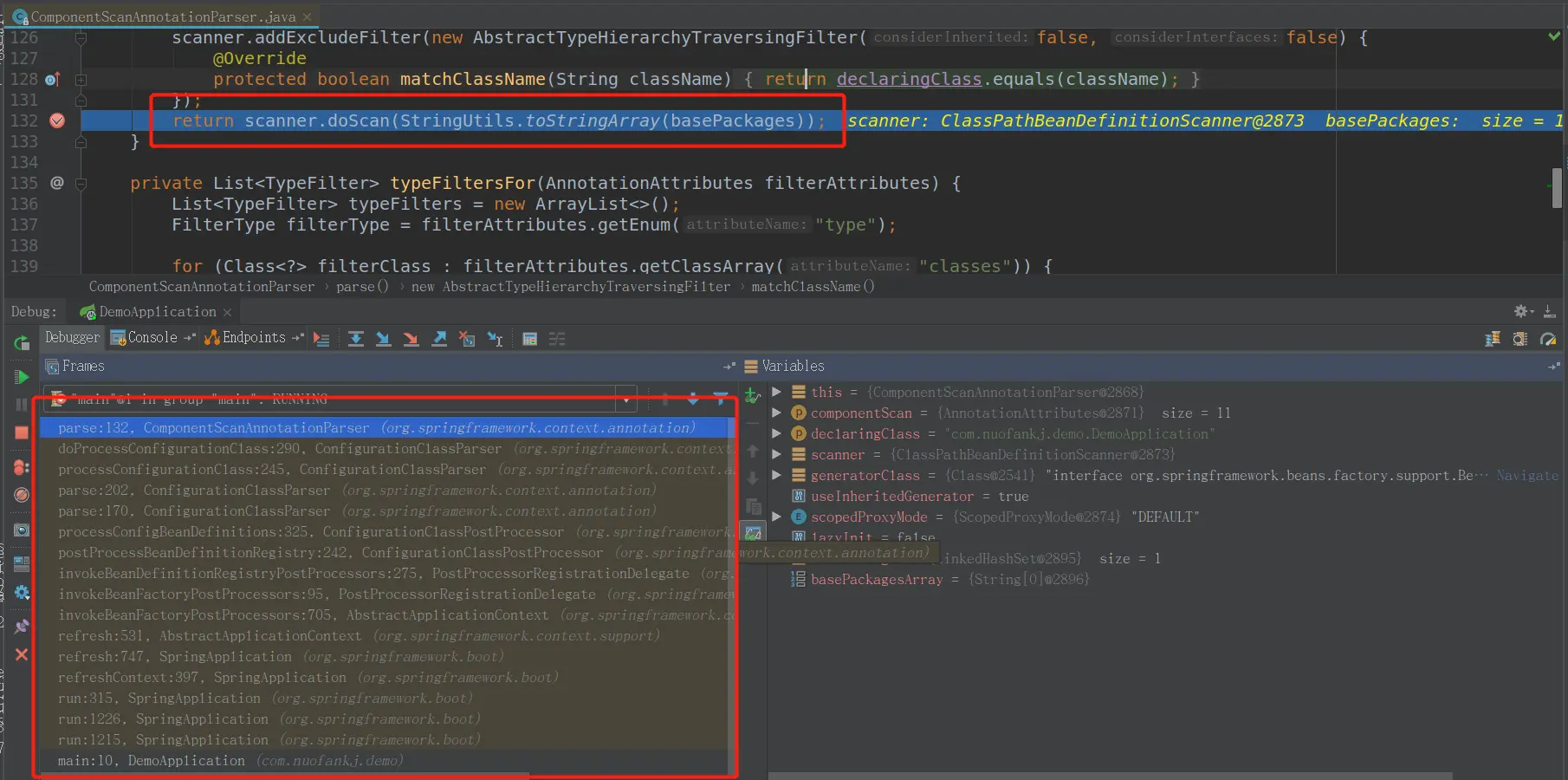Take a thread dump using camera icon
Screen dimensions: 1568x780
[x=22, y=530]
